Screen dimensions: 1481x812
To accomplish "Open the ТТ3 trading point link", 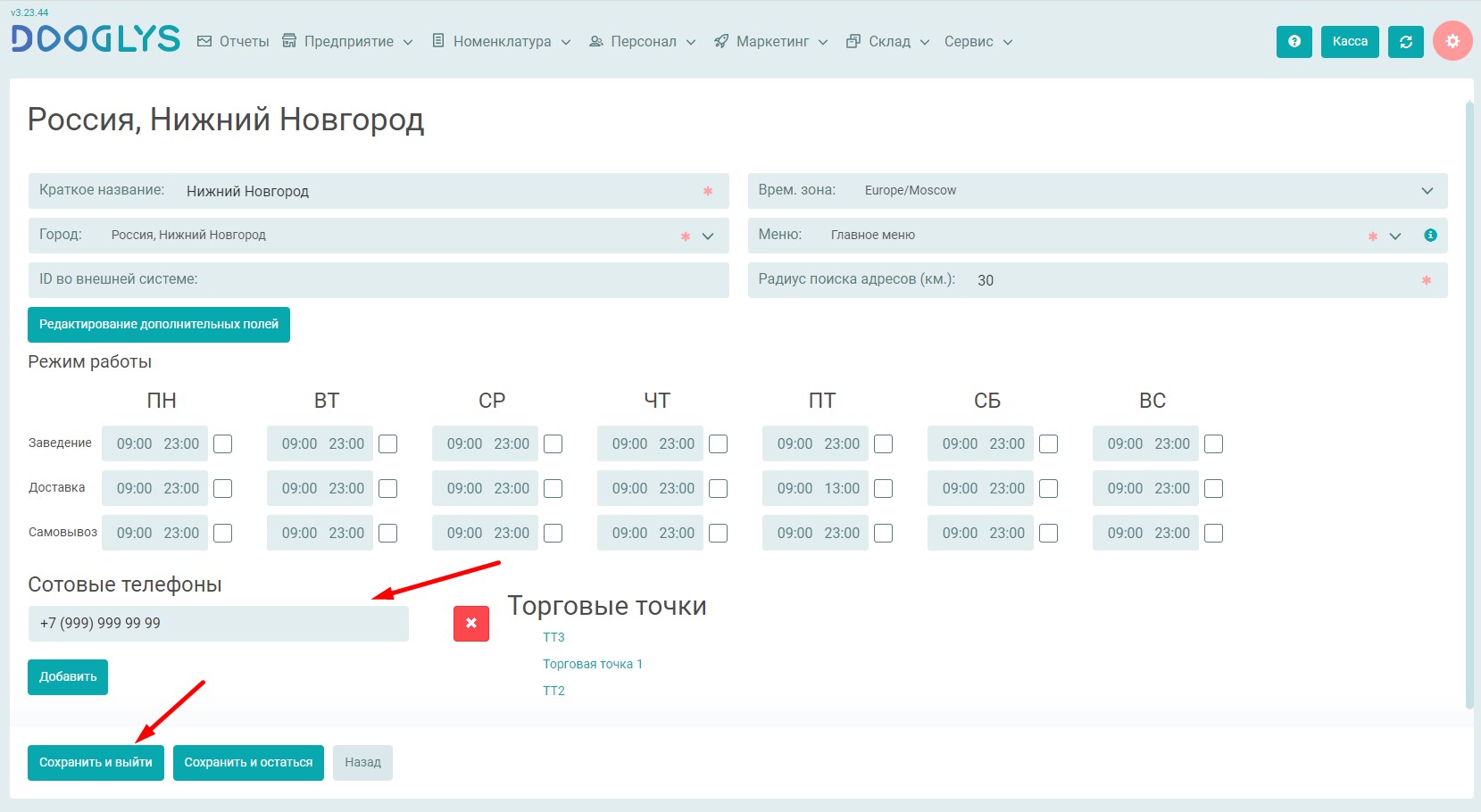I will tap(553, 637).
